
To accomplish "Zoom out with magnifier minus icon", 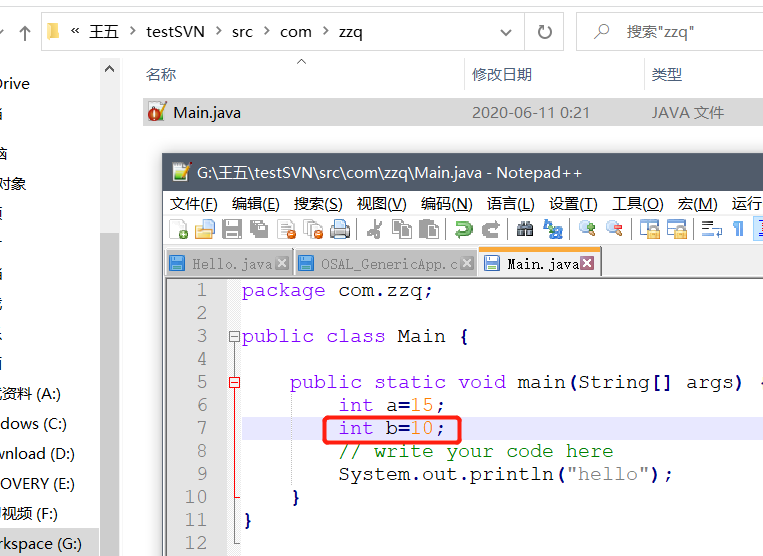I will (x=614, y=229).
